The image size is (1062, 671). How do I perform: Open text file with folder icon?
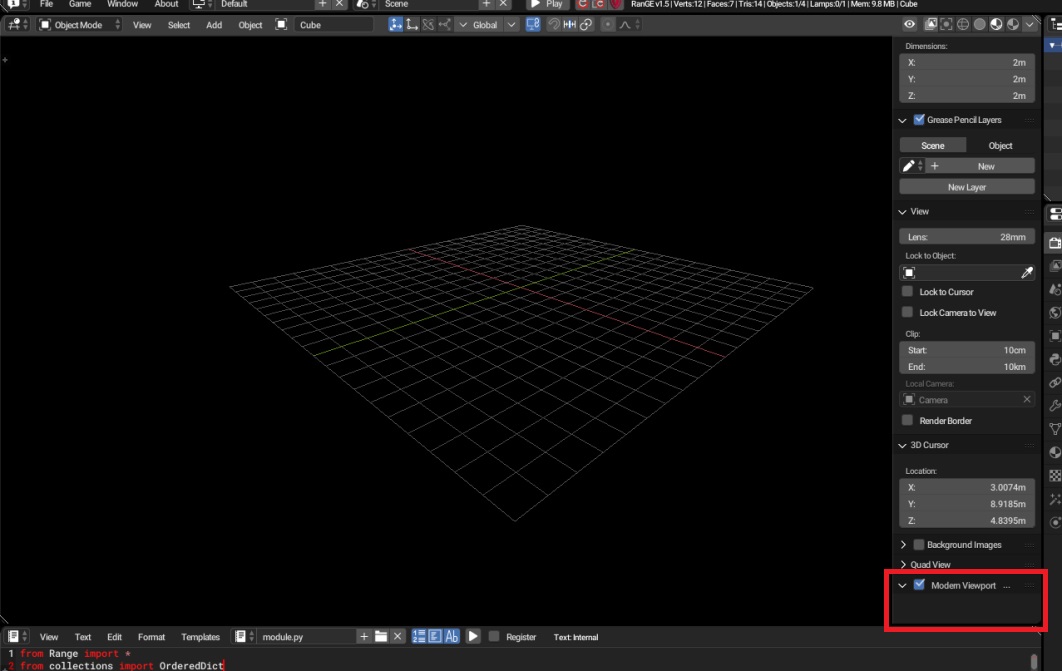pyautogui.click(x=381, y=636)
